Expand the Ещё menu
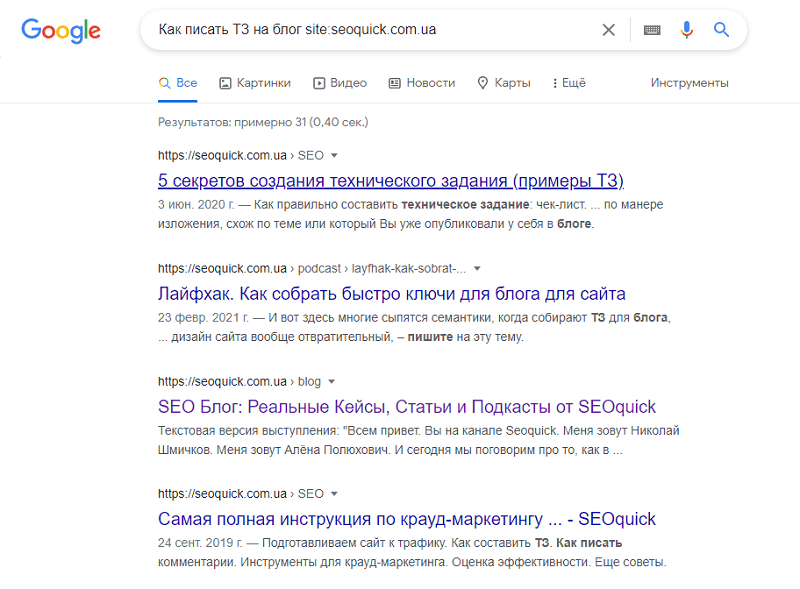This screenshot has width=800, height=589. [569, 83]
